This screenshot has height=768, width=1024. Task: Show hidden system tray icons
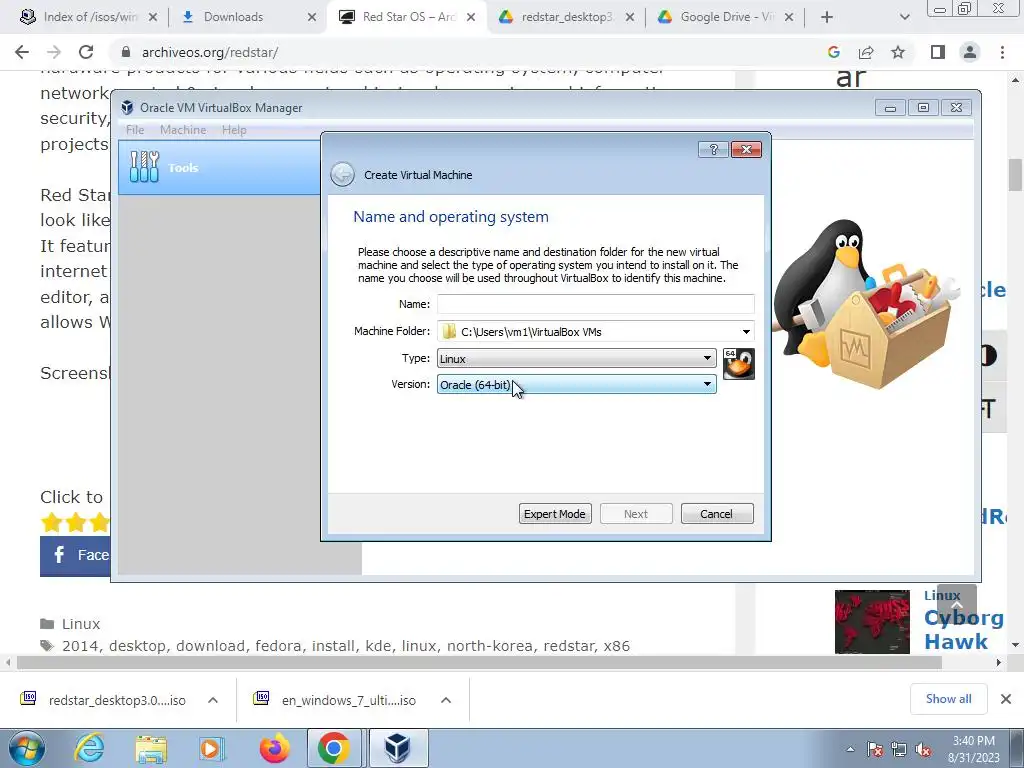850,750
